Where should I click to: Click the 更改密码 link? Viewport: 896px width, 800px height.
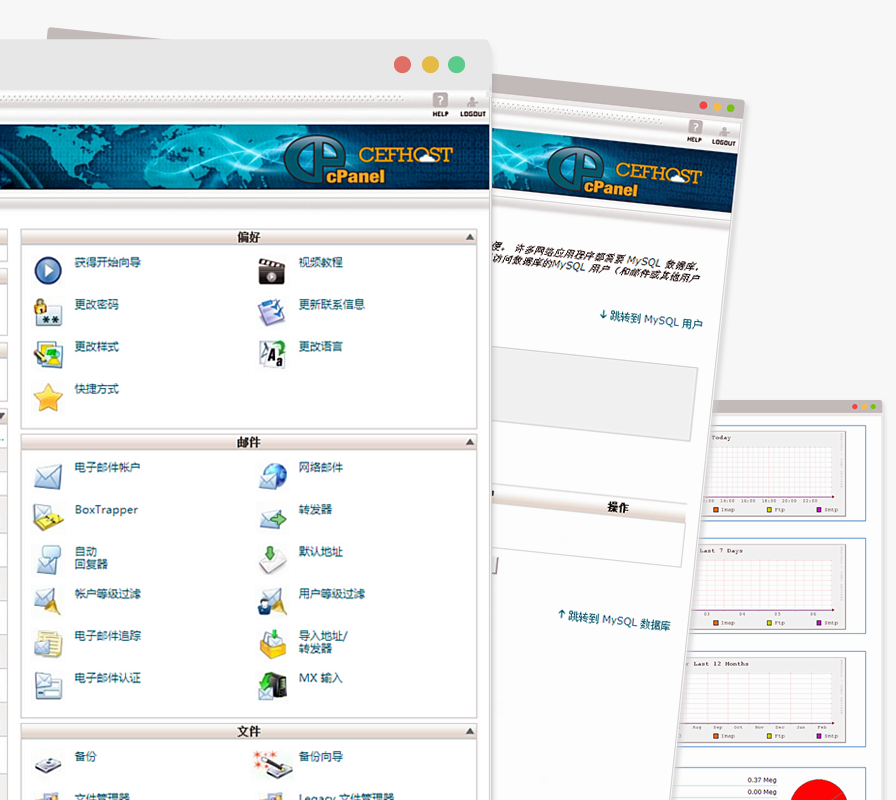tap(97, 305)
